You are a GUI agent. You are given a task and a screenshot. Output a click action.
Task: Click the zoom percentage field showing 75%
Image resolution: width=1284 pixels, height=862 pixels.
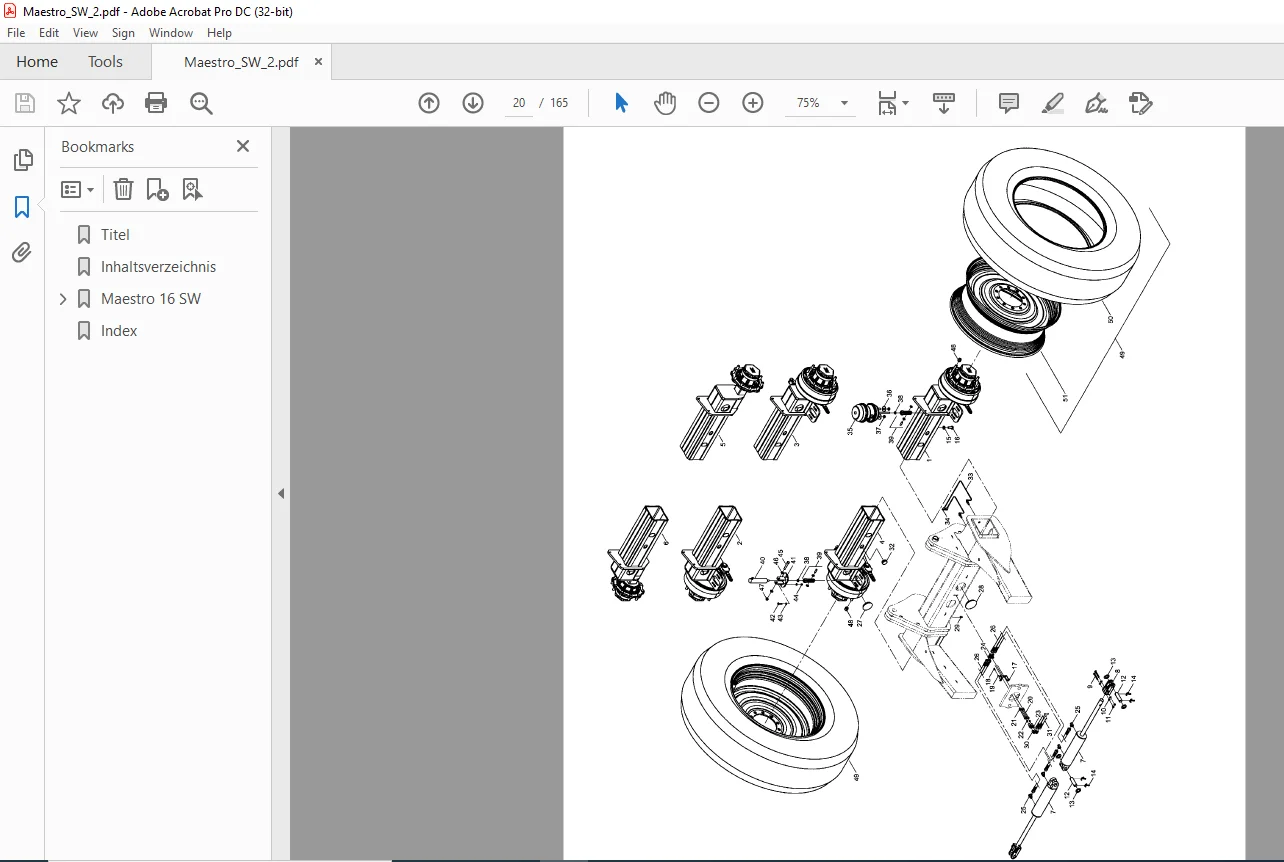[x=808, y=103]
